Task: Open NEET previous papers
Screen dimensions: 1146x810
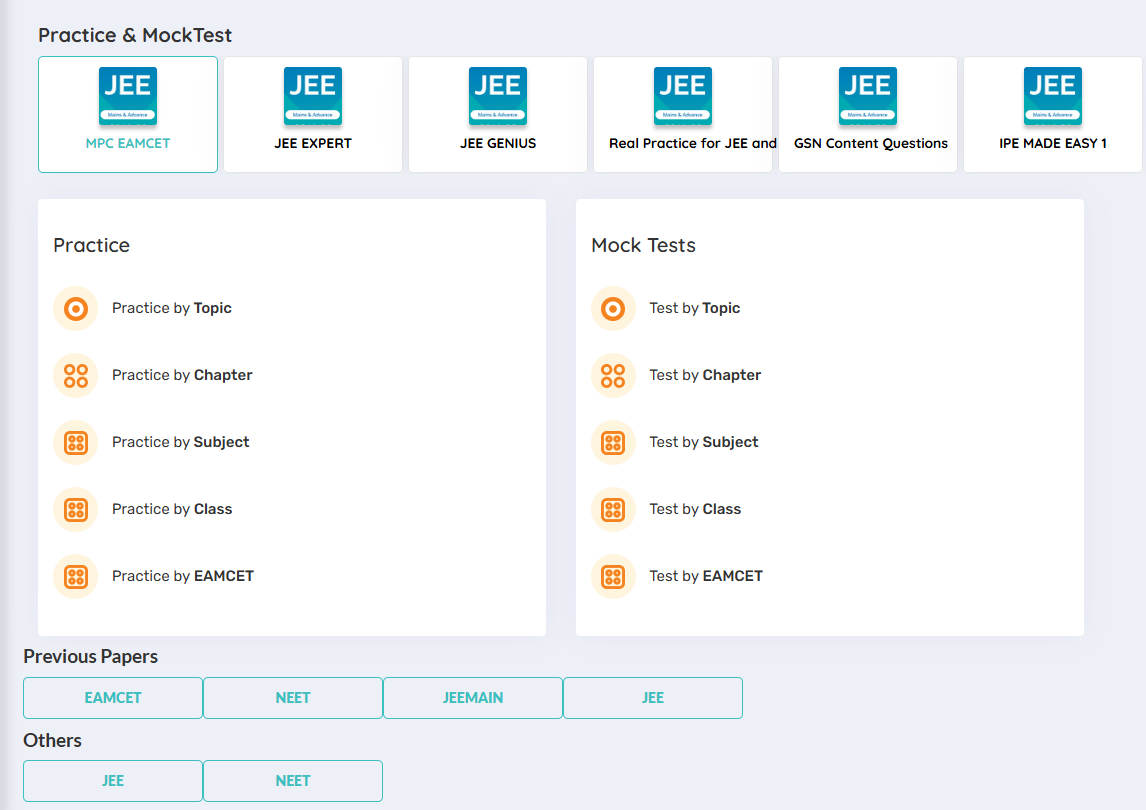Action: (293, 698)
